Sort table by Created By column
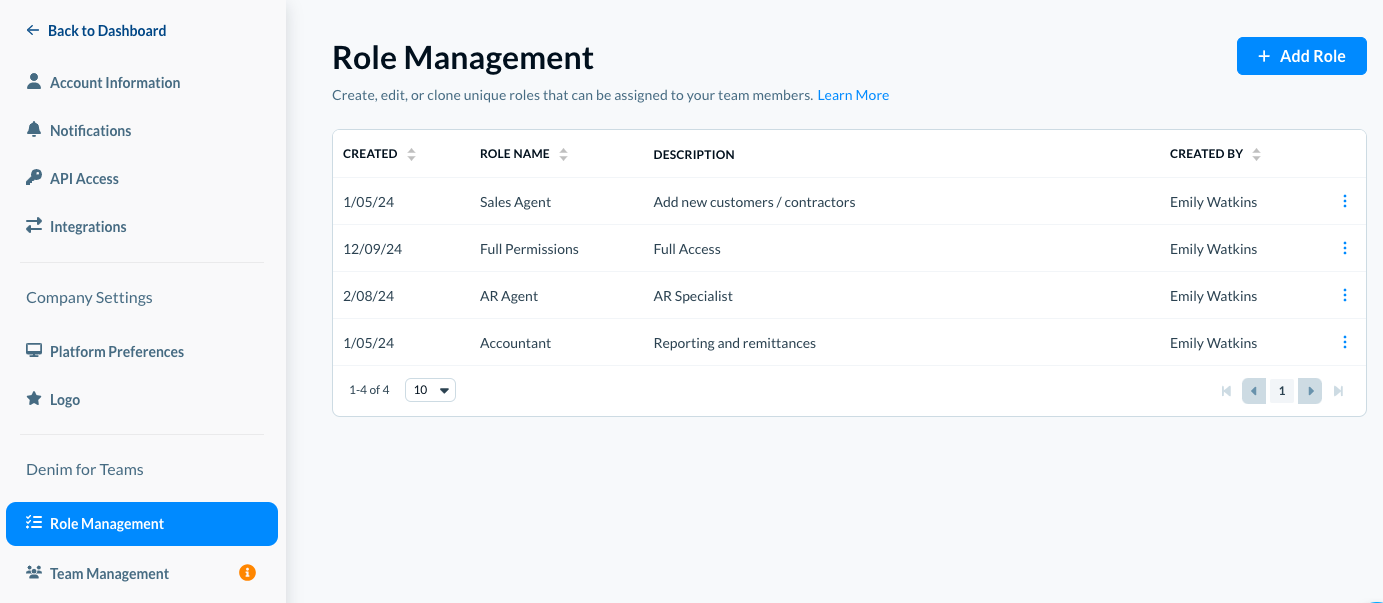The width and height of the screenshot is (1383, 603). (1256, 154)
